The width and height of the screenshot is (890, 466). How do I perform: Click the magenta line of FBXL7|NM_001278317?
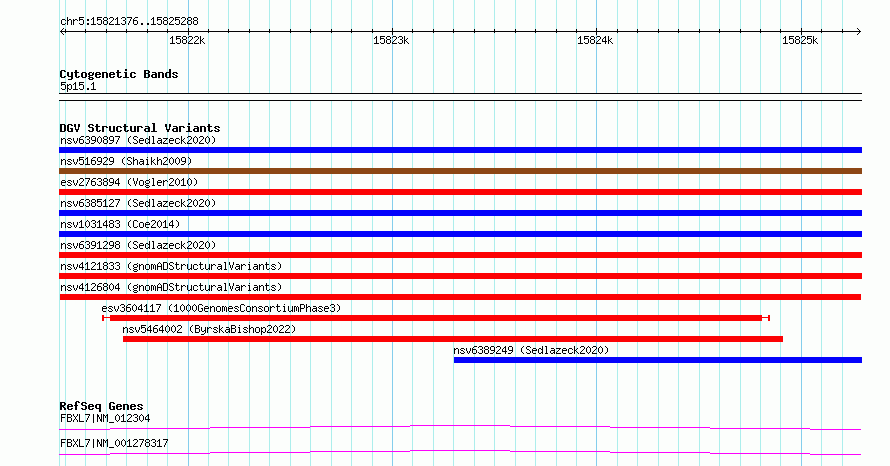tap(460, 452)
